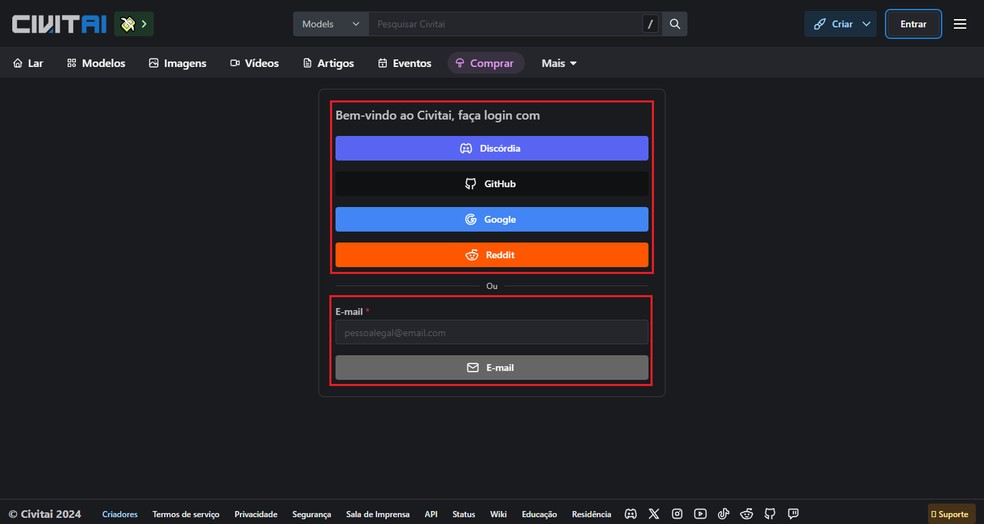Log in with the Google button
984x524 pixels.
pyautogui.click(x=491, y=219)
